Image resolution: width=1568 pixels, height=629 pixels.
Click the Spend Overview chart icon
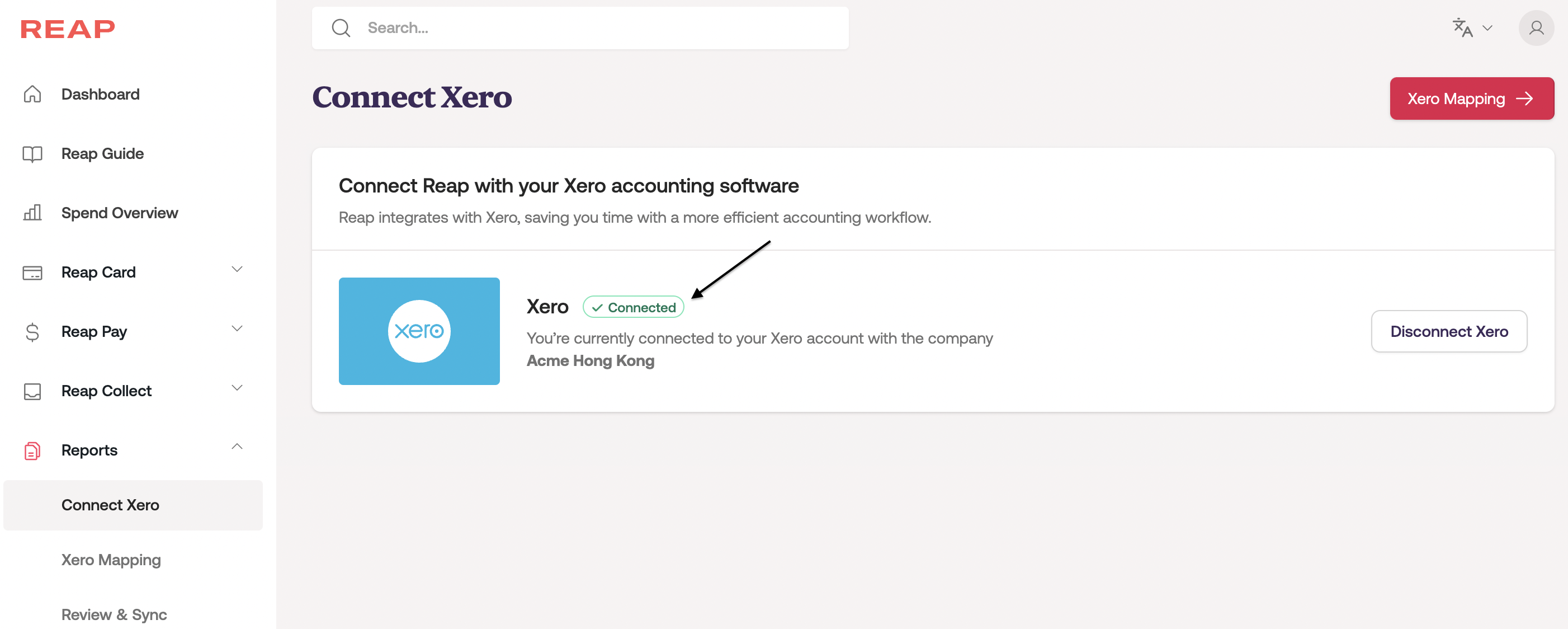[32, 213]
